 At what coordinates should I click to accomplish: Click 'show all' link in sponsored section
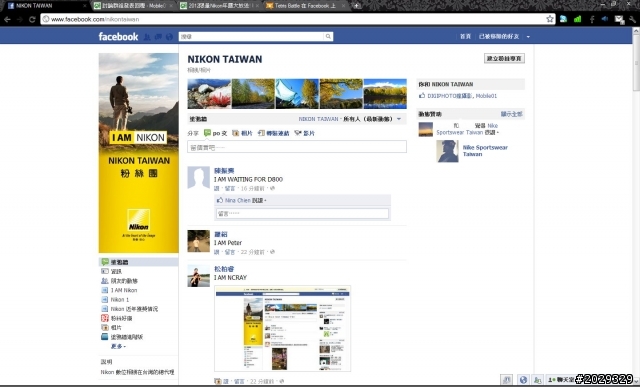coord(511,114)
